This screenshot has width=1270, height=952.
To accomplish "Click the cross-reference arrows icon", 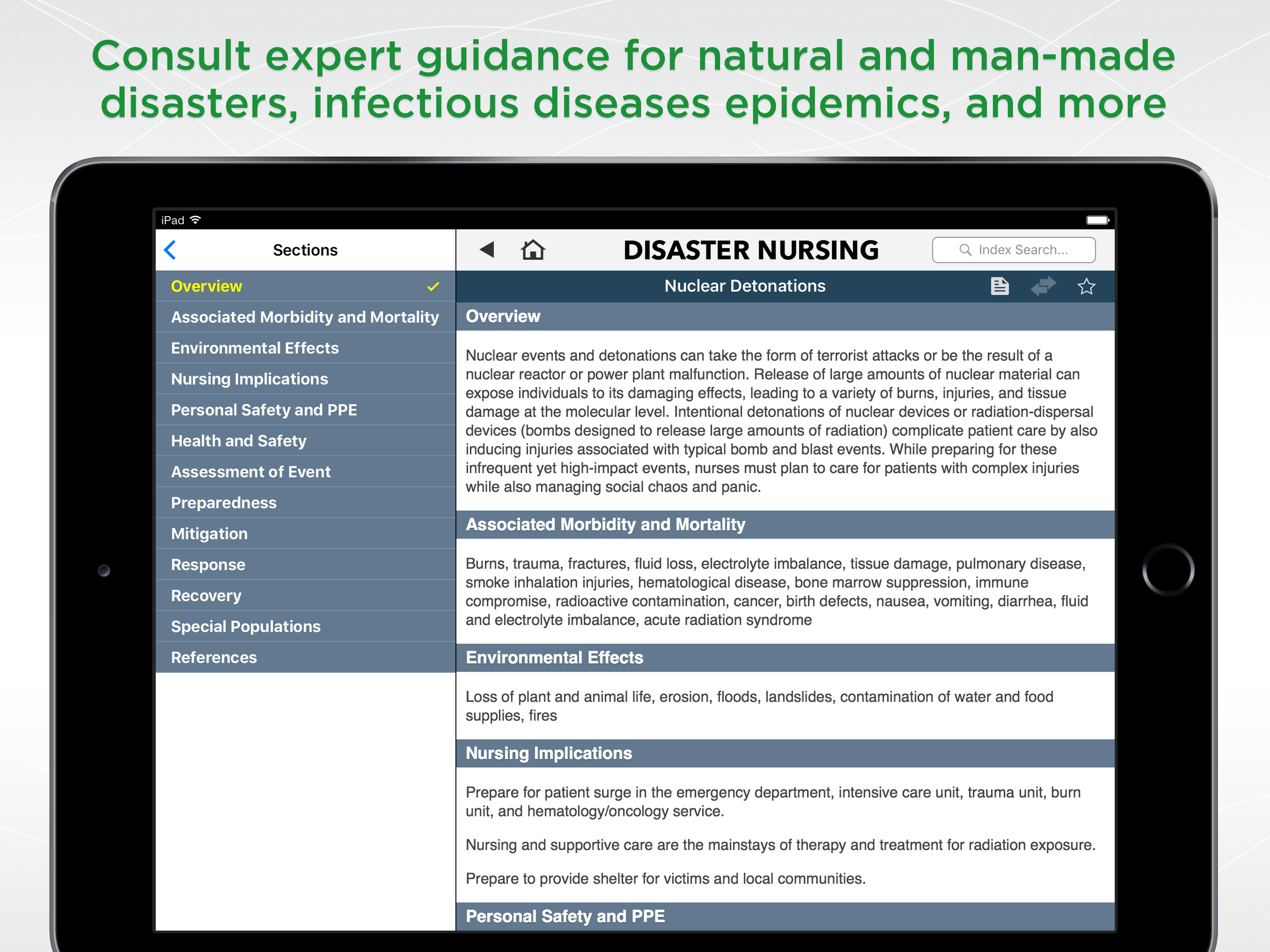I will (1043, 286).
